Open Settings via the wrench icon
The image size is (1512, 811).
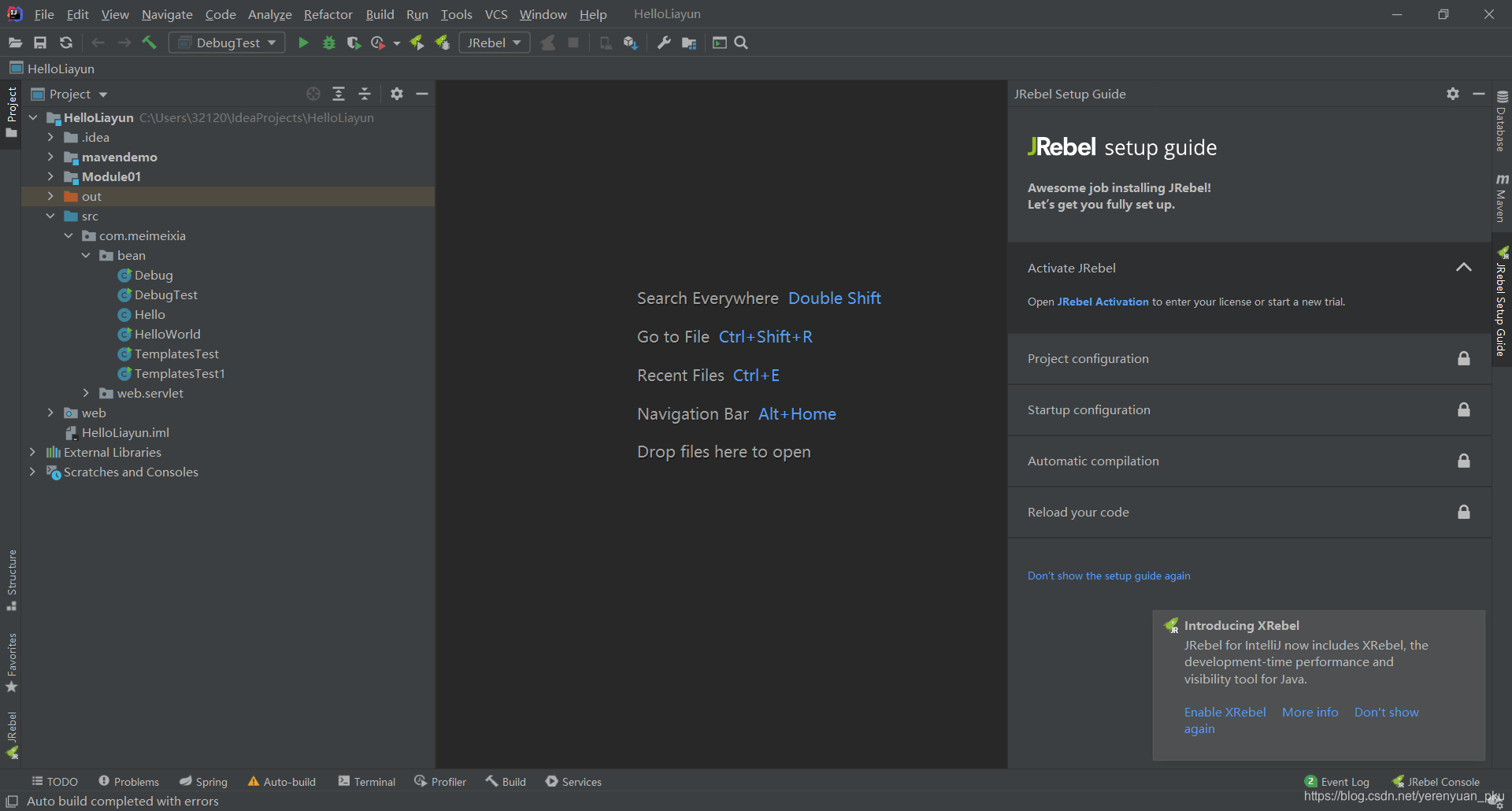pyautogui.click(x=664, y=43)
